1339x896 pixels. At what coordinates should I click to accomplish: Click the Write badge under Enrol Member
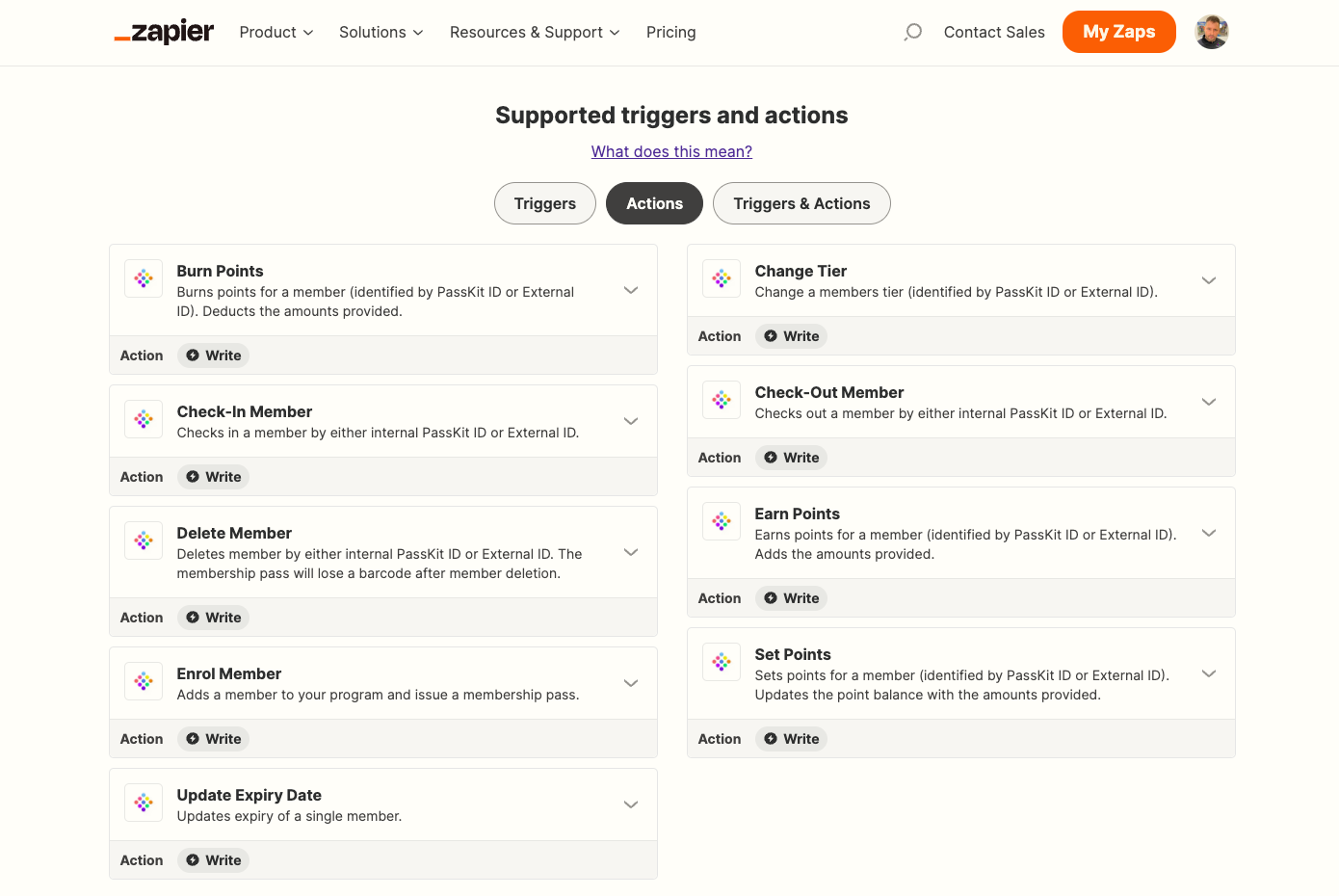coord(213,739)
